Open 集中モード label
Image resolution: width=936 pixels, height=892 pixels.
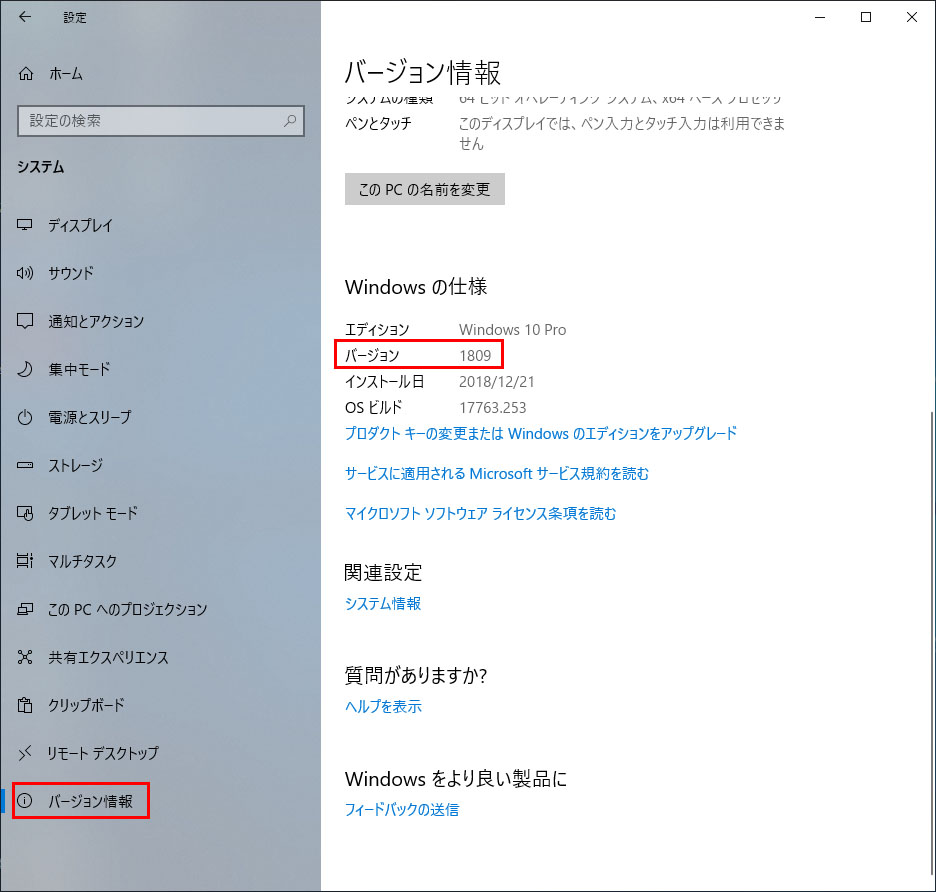coord(79,369)
